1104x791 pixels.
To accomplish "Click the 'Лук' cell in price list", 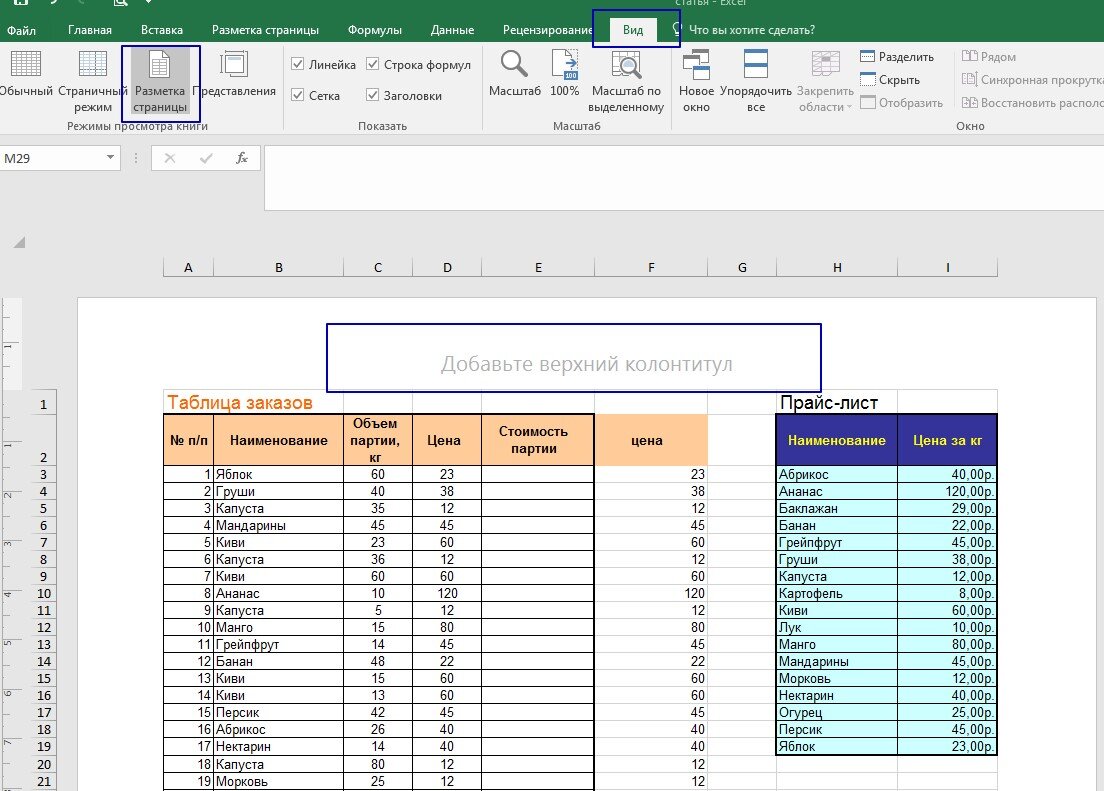I will (837, 627).
